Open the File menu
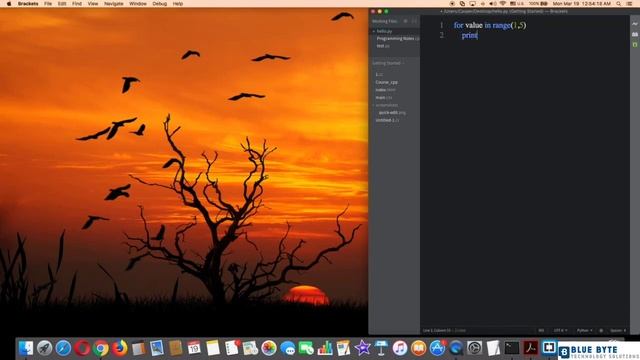The height and width of the screenshot is (360, 640). tap(48, 4)
